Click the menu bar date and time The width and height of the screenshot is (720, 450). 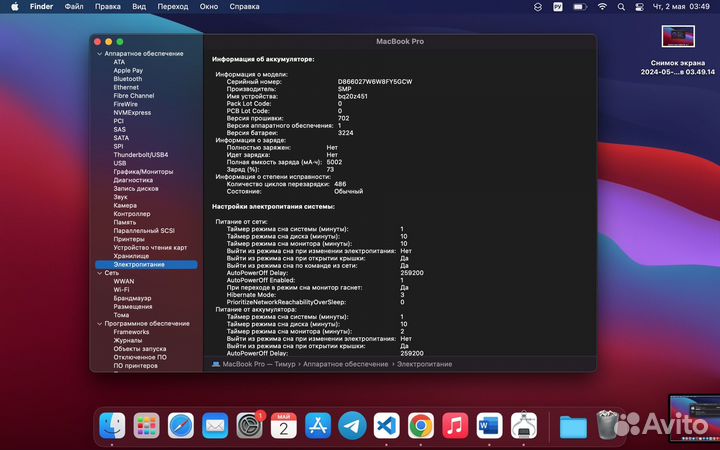tap(681, 7)
